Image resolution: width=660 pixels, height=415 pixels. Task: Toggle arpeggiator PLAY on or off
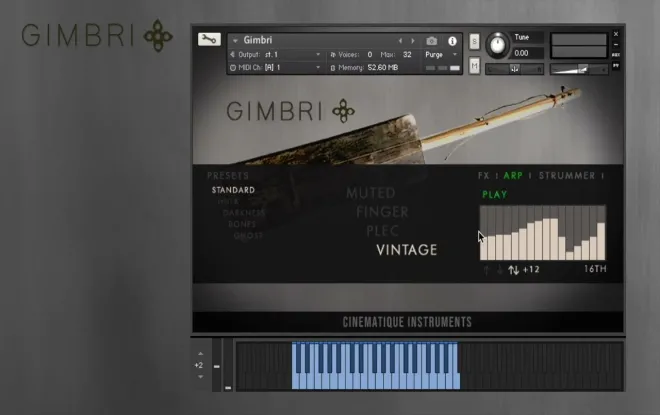495,194
